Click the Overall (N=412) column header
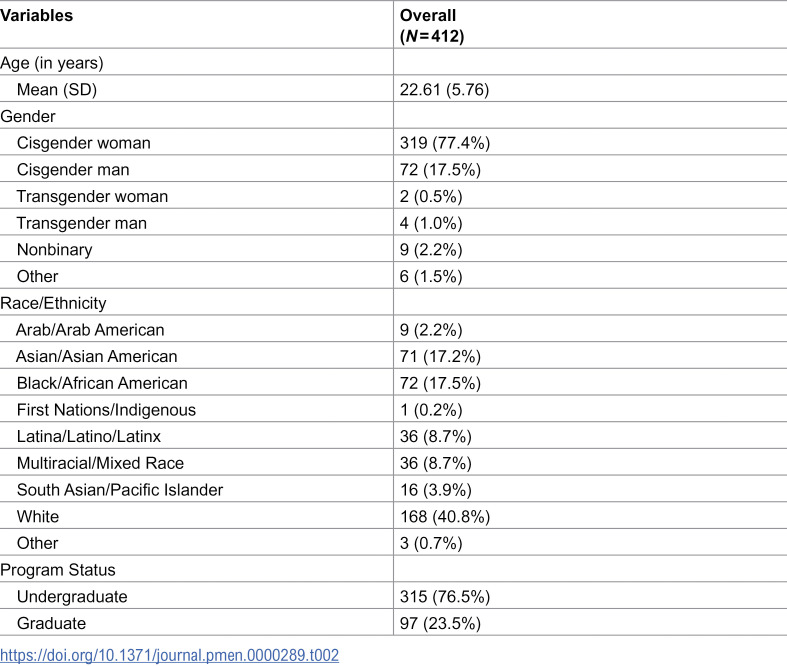 click(432, 26)
